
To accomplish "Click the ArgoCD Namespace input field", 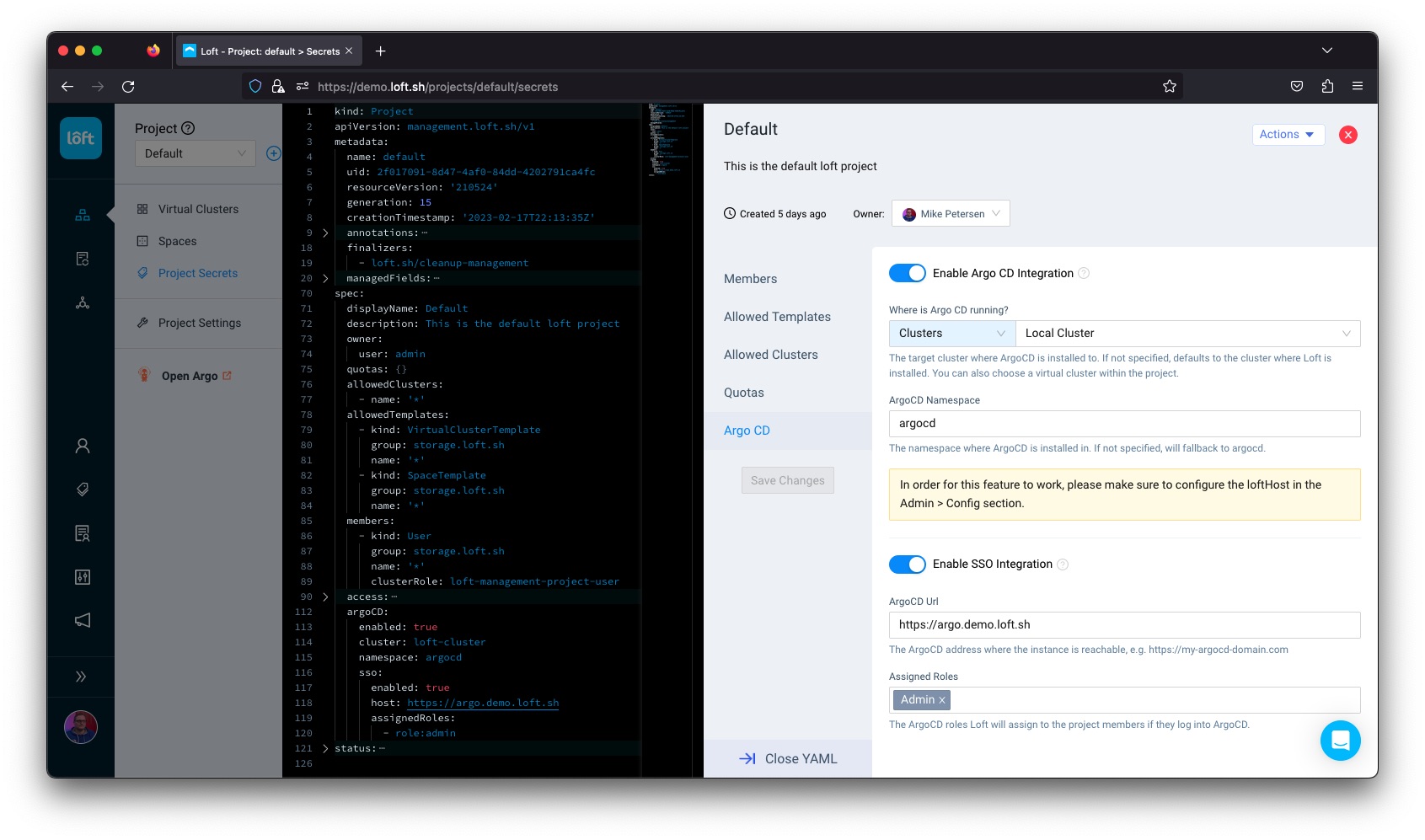I will coord(1124,424).
